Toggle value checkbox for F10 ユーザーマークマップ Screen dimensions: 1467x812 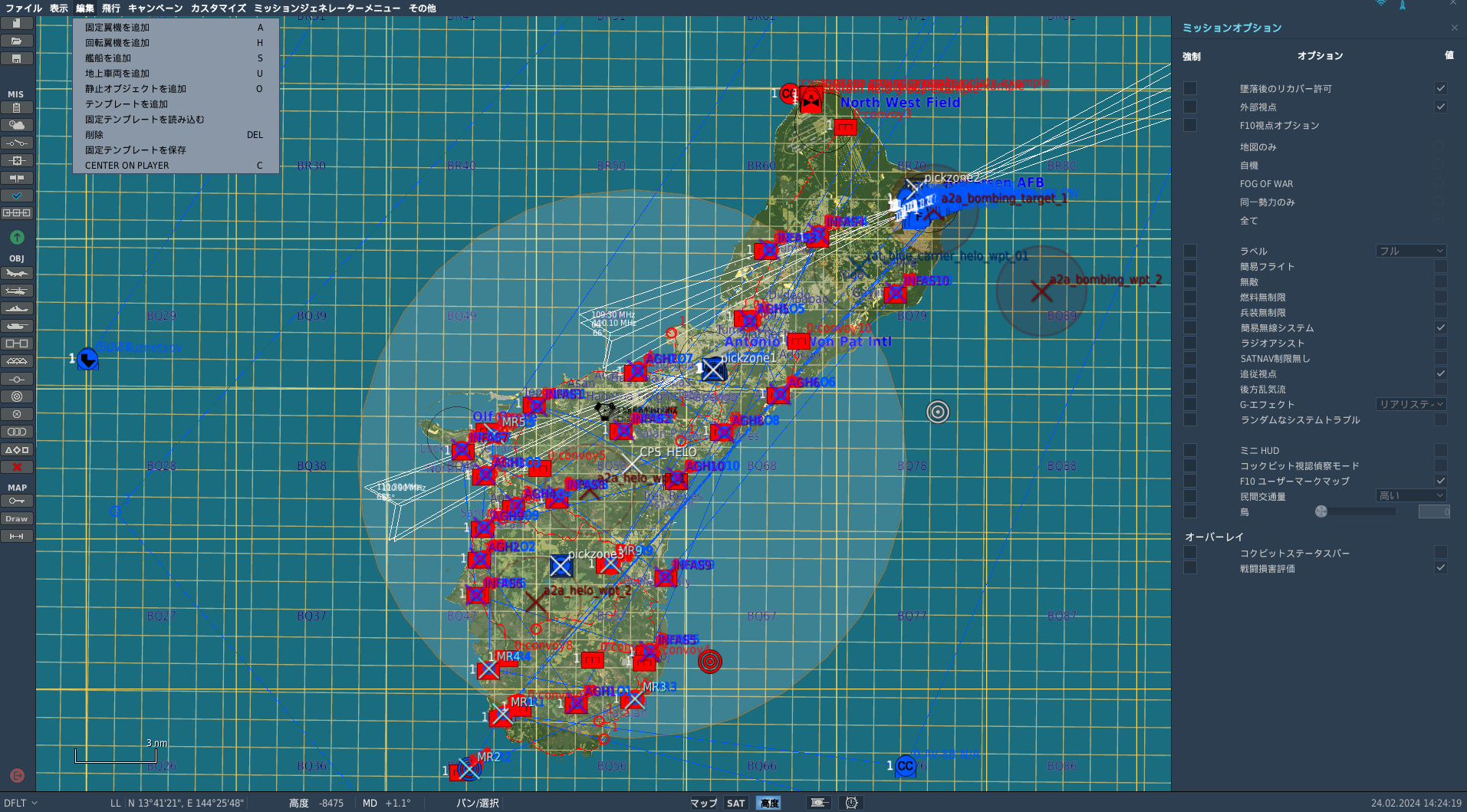1441,481
